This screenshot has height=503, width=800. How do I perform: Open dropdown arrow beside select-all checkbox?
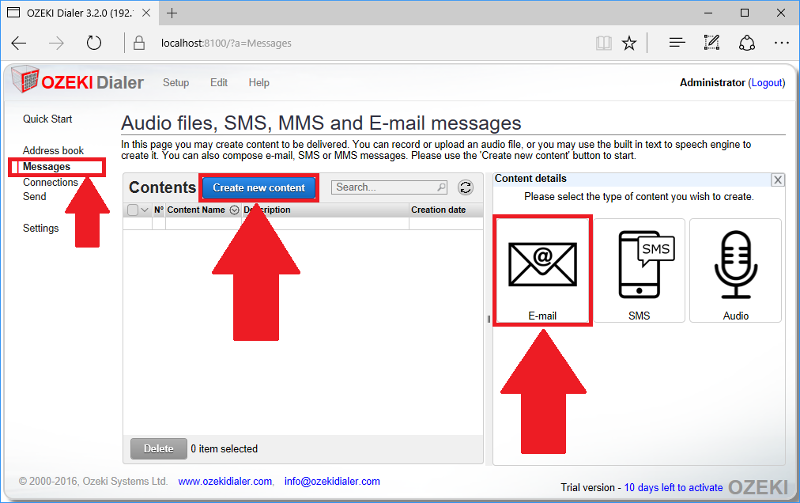[144, 210]
